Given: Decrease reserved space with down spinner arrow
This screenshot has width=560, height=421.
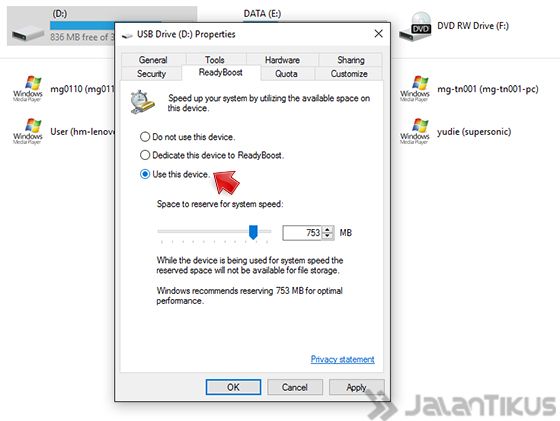Looking at the screenshot, I should click(328, 236).
